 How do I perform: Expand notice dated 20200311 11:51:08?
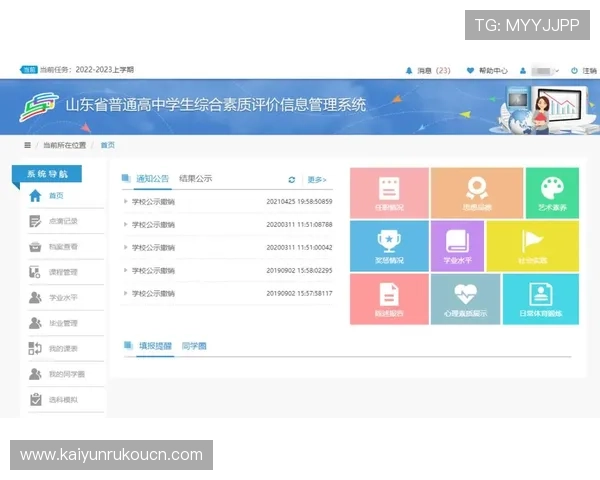(x=228, y=225)
